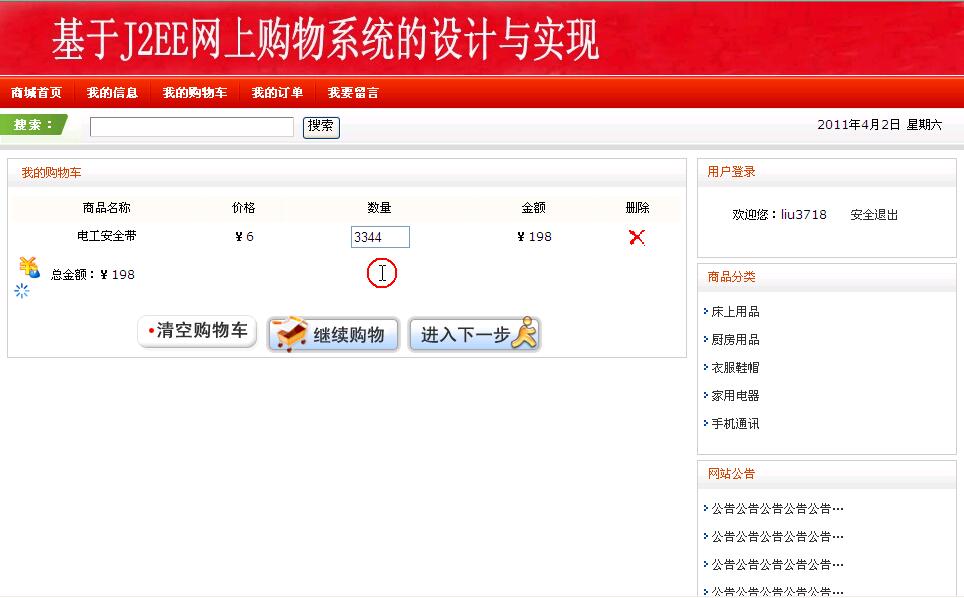Open 我的购物车 from the navigation bar
The height and width of the screenshot is (598, 964).
point(194,93)
